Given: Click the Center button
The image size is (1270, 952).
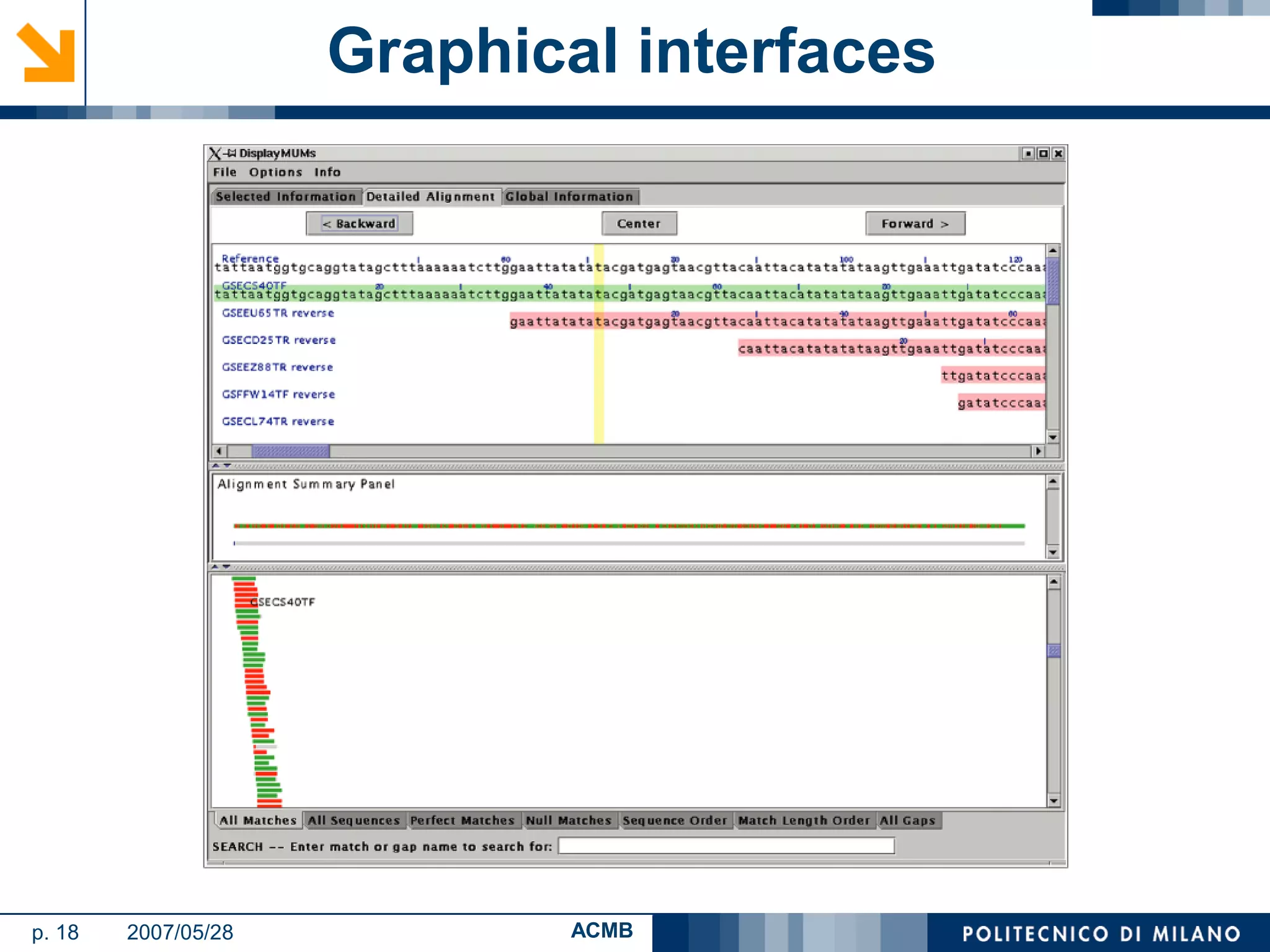Looking at the screenshot, I should point(639,224).
